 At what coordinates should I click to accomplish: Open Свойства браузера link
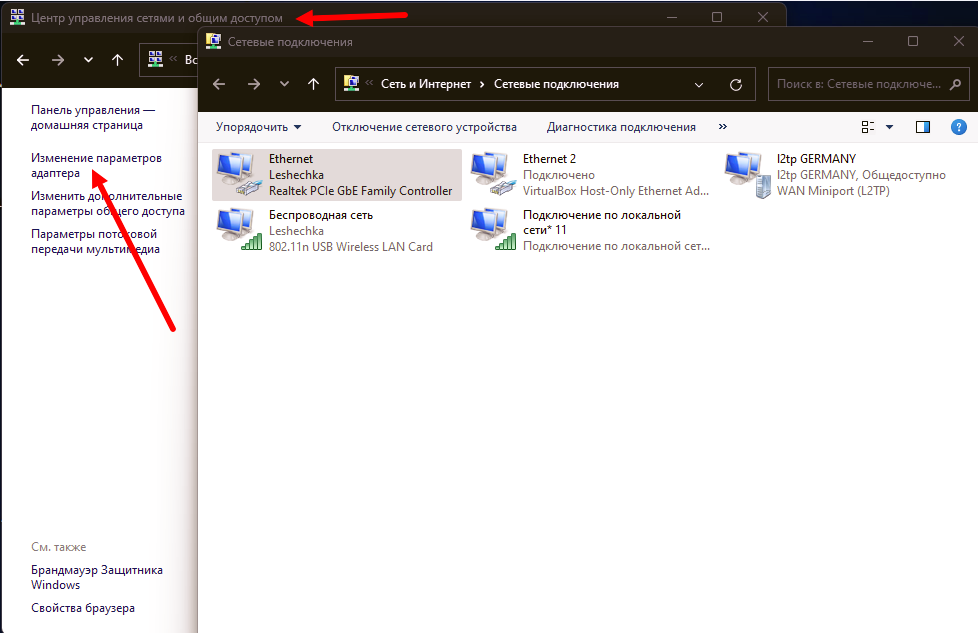(x=83, y=608)
